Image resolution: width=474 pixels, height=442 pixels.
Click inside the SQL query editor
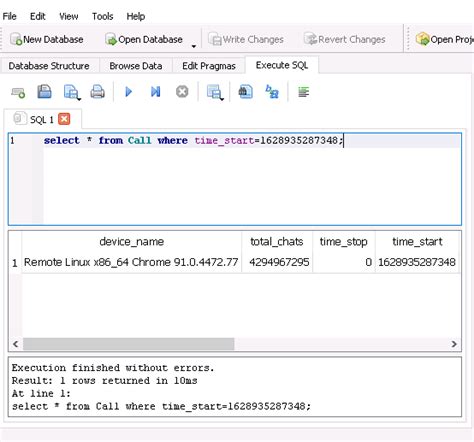tap(235, 179)
